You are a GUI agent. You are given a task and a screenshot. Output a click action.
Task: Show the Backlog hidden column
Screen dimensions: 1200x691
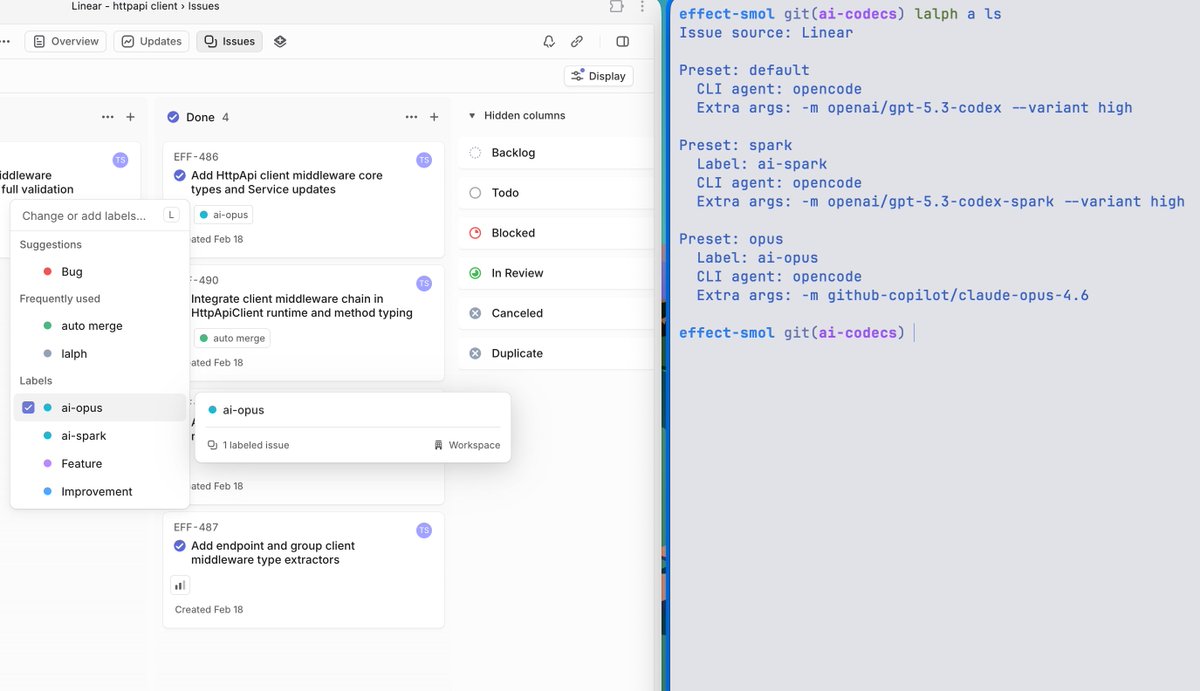pos(556,153)
